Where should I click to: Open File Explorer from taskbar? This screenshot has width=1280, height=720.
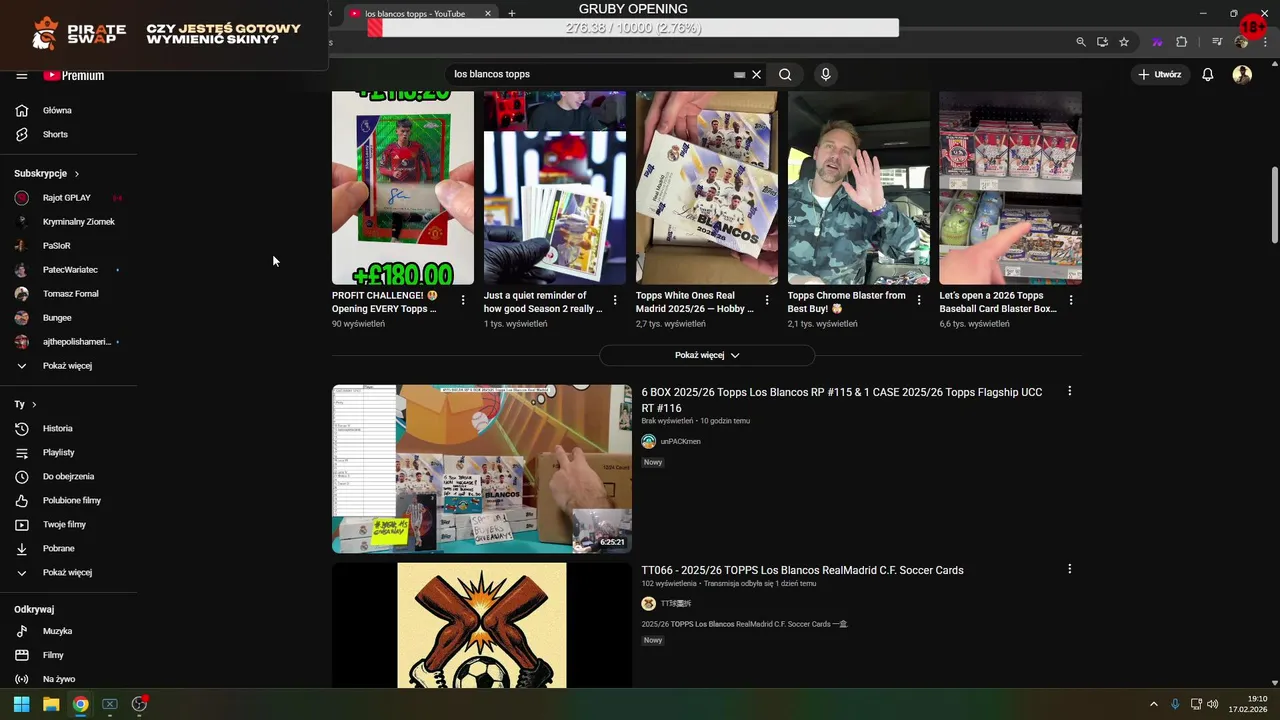[x=51, y=704]
